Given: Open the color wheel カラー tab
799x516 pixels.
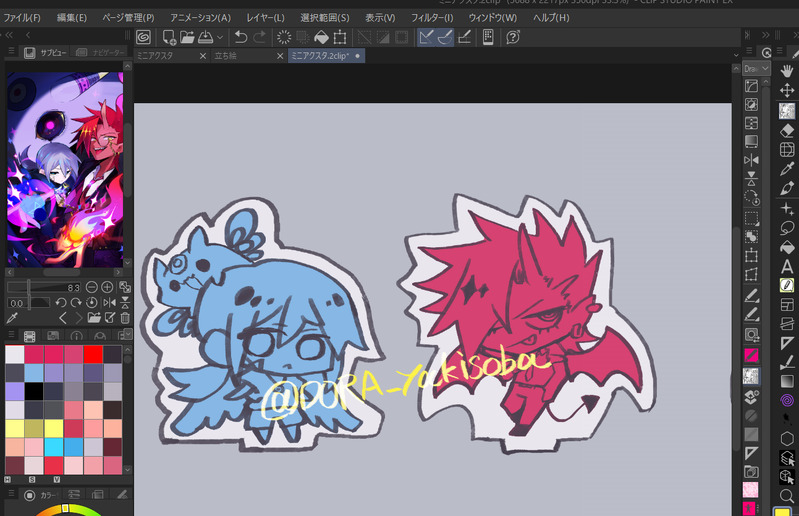Looking at the screenshot, I should pos(40,495).
